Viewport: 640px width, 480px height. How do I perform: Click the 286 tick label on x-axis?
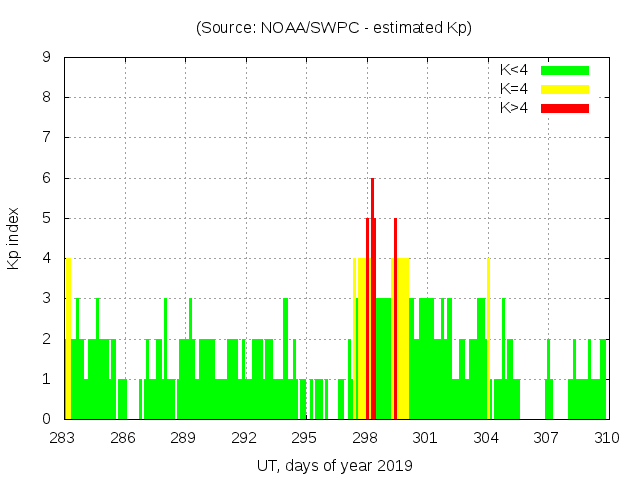123,438
